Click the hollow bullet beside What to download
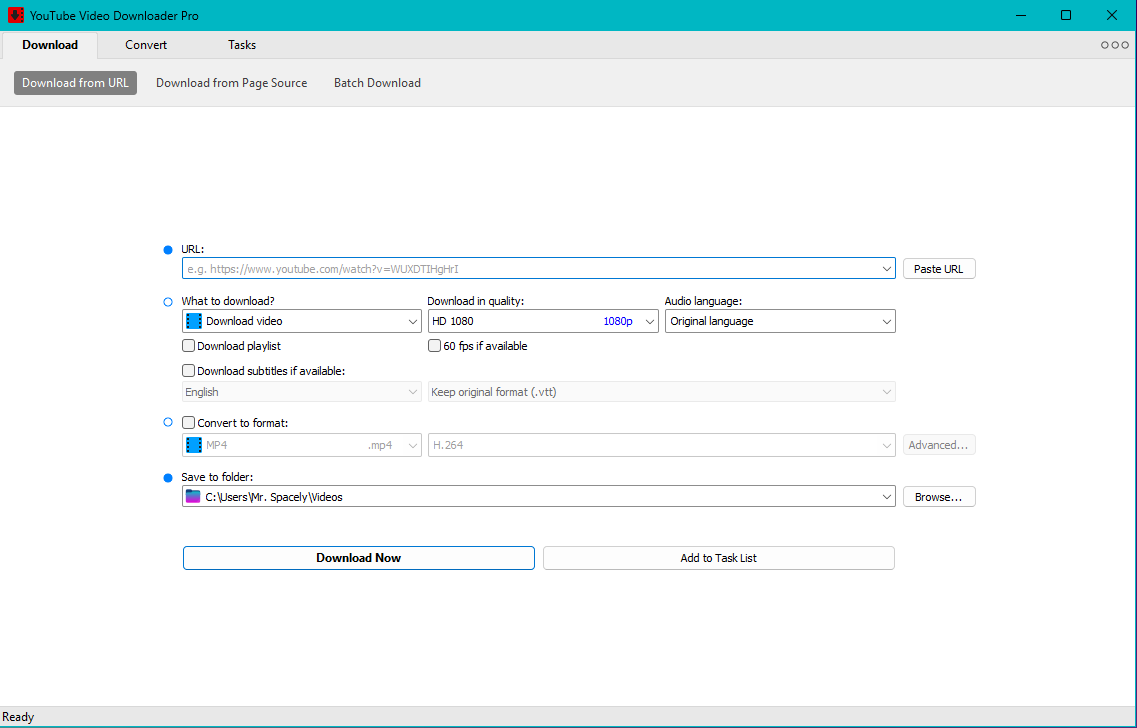The image size is (1137, 728). tap(168, 302)
